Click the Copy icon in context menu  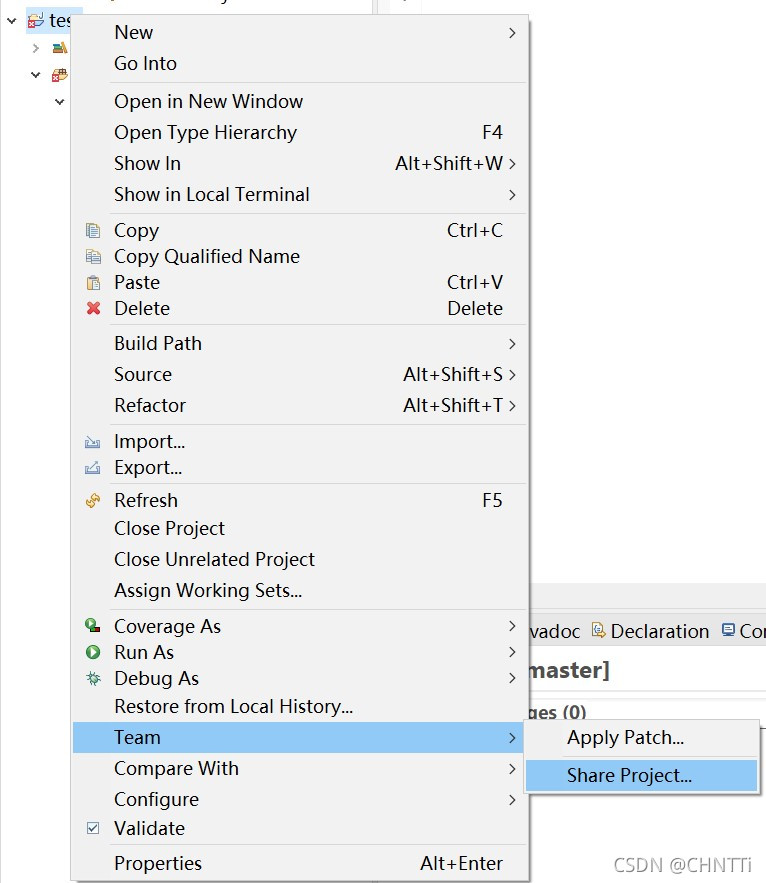[x=93, y=230]
